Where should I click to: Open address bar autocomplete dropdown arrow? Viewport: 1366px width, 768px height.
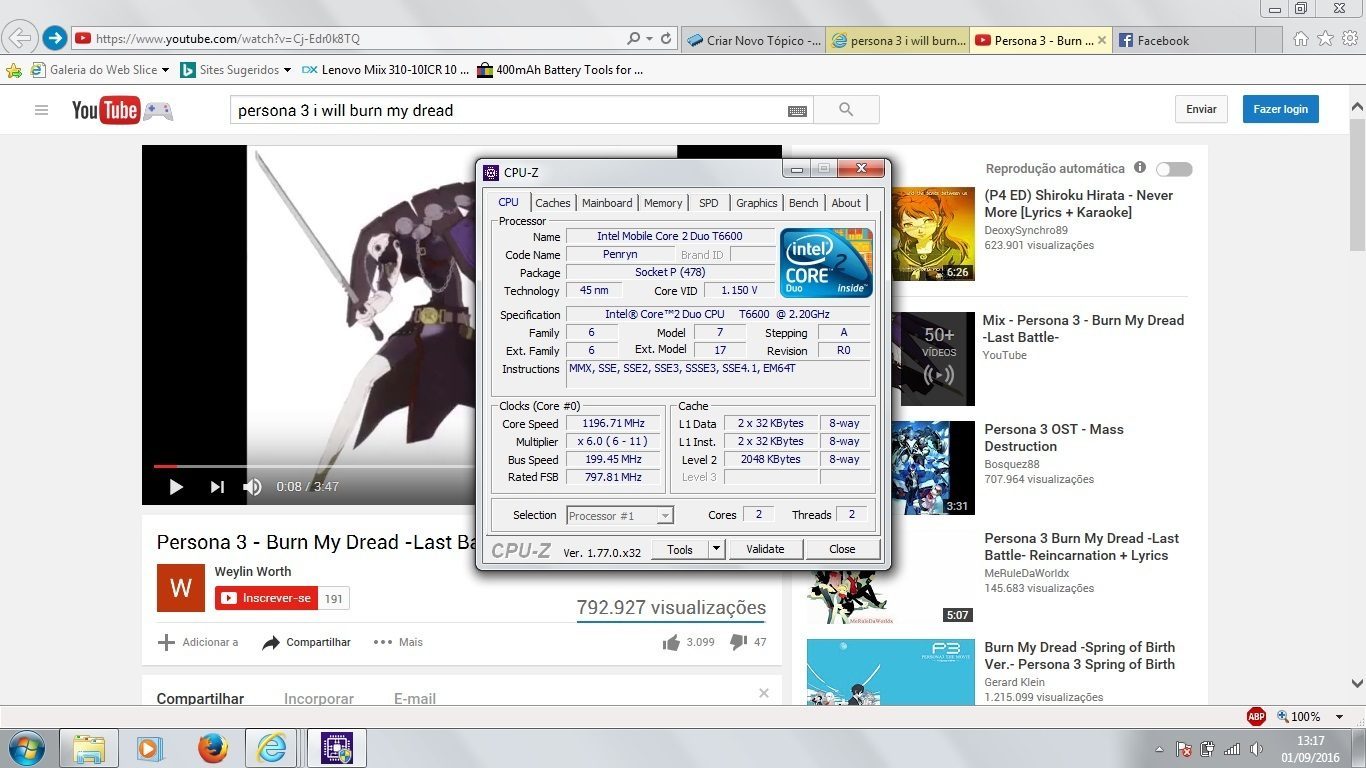[x=649, y=39]
